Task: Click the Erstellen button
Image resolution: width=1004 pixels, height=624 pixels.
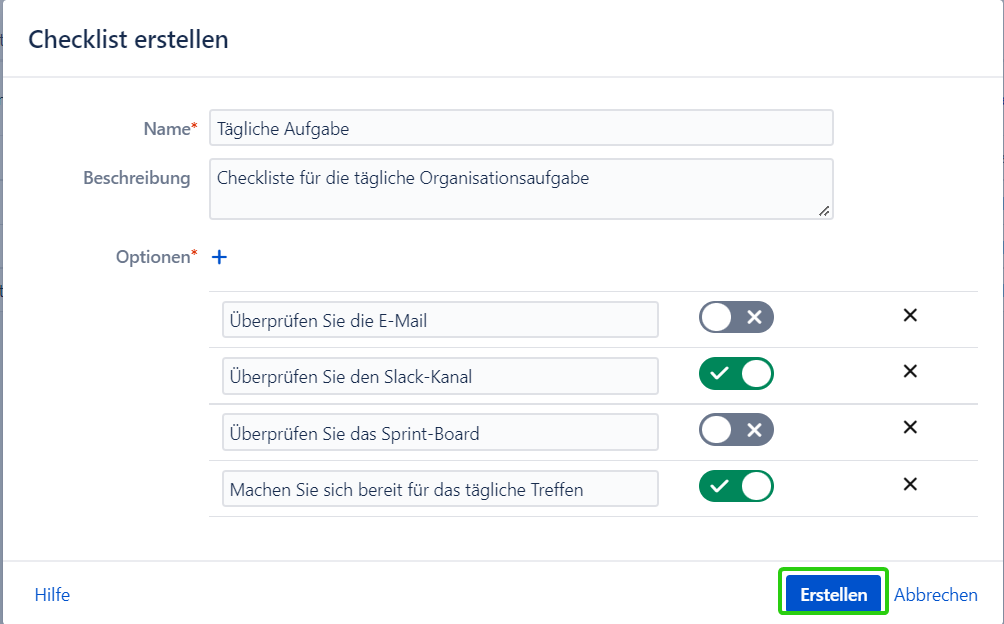Action: pos(833,594)
